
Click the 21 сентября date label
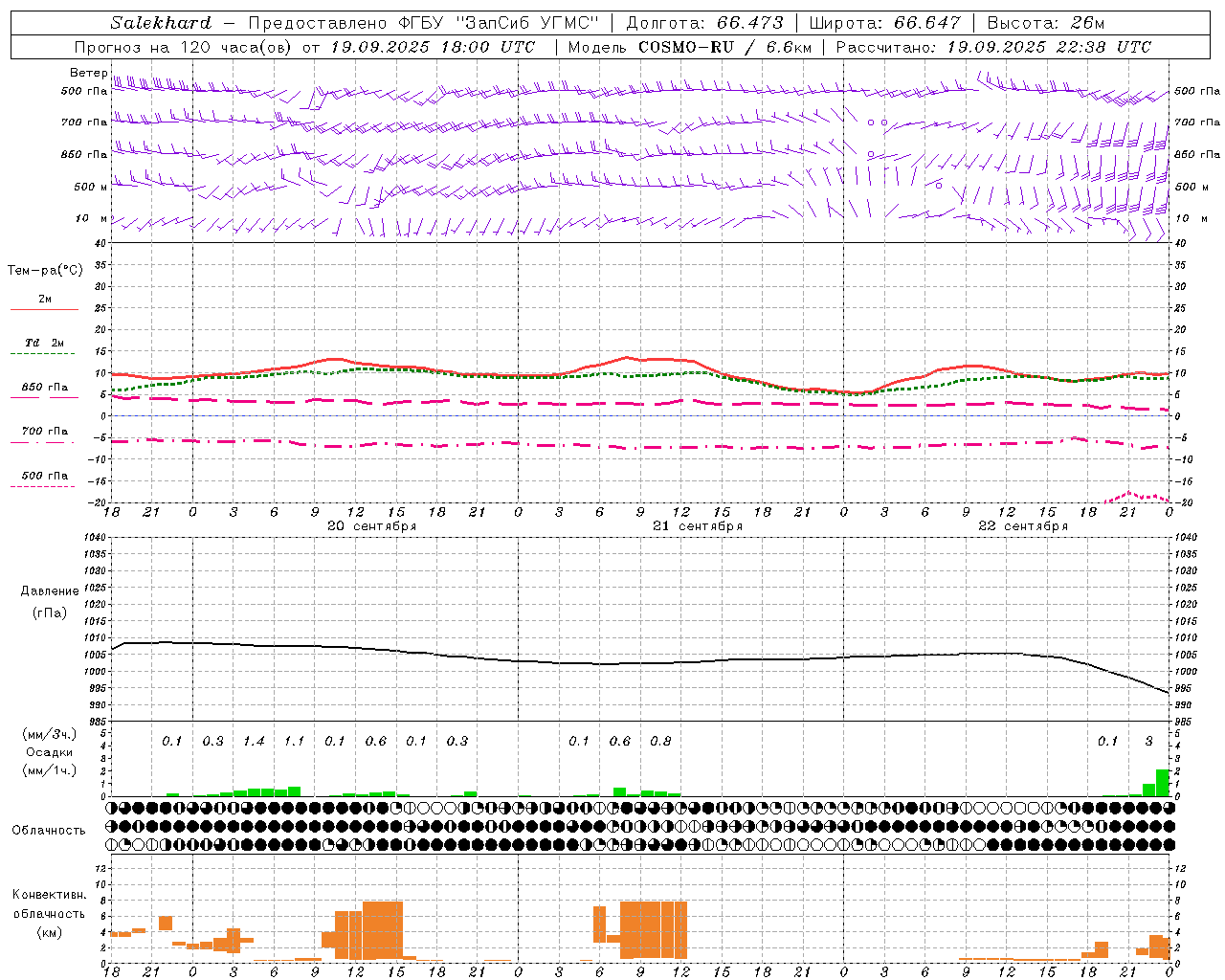(x=698, y=526)
